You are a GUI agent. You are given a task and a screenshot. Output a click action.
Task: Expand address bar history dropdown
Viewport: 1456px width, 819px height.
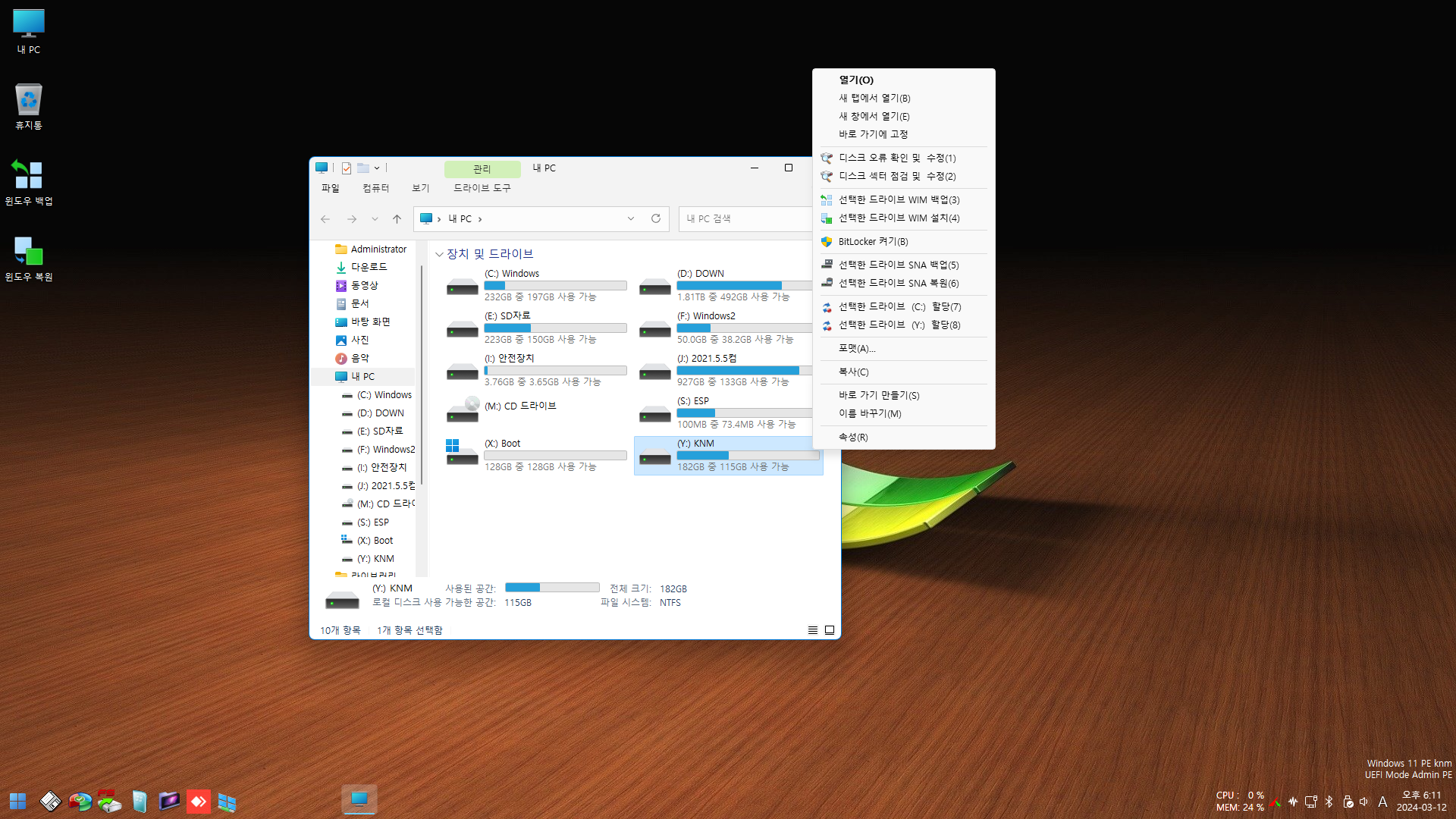[x=631, y=218]
